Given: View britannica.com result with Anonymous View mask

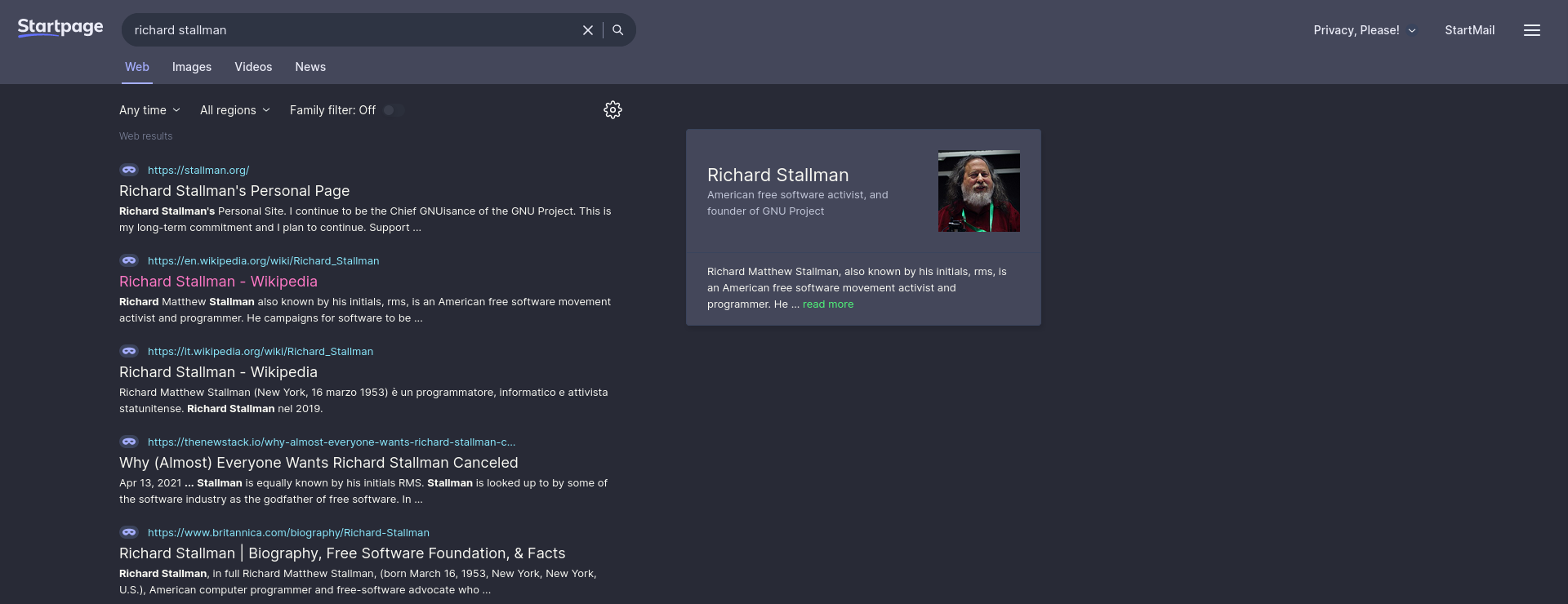Looking at the screenshot, I should 129,532.
